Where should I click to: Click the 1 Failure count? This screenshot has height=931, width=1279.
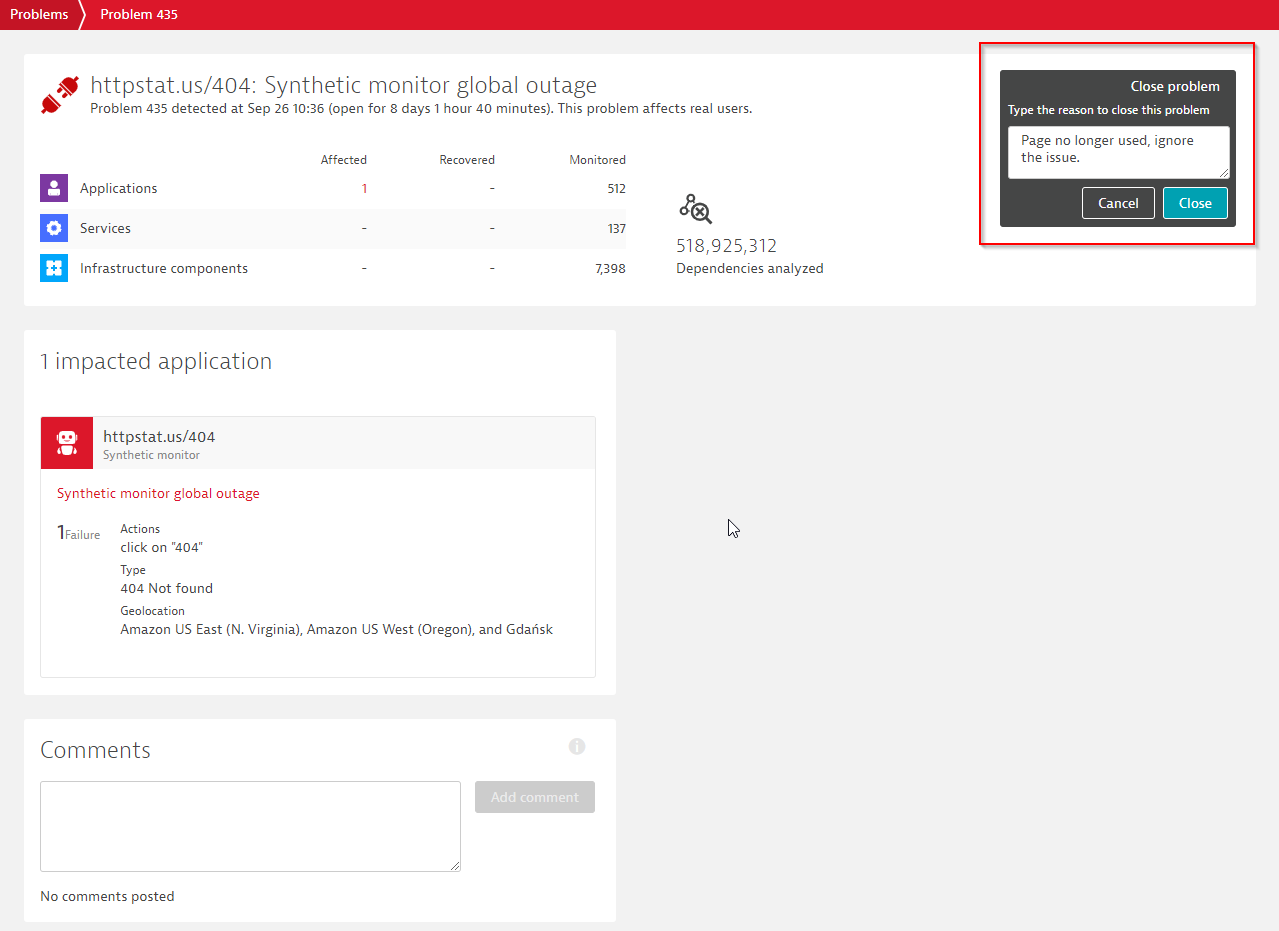78,533
